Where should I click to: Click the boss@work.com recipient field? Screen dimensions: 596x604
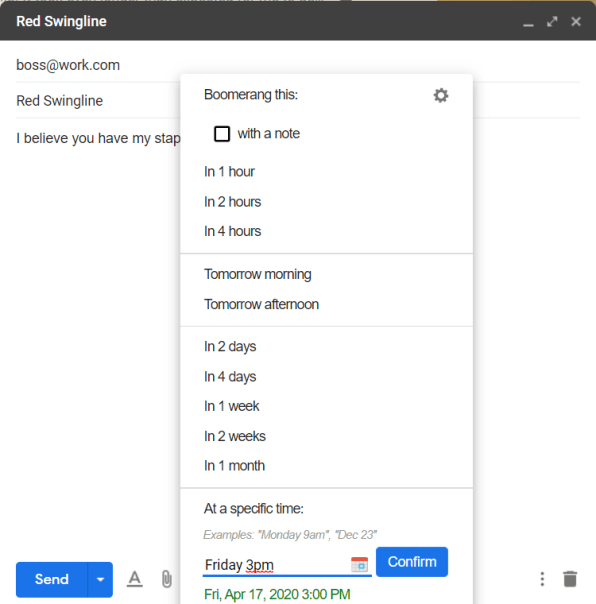(298, 65)
